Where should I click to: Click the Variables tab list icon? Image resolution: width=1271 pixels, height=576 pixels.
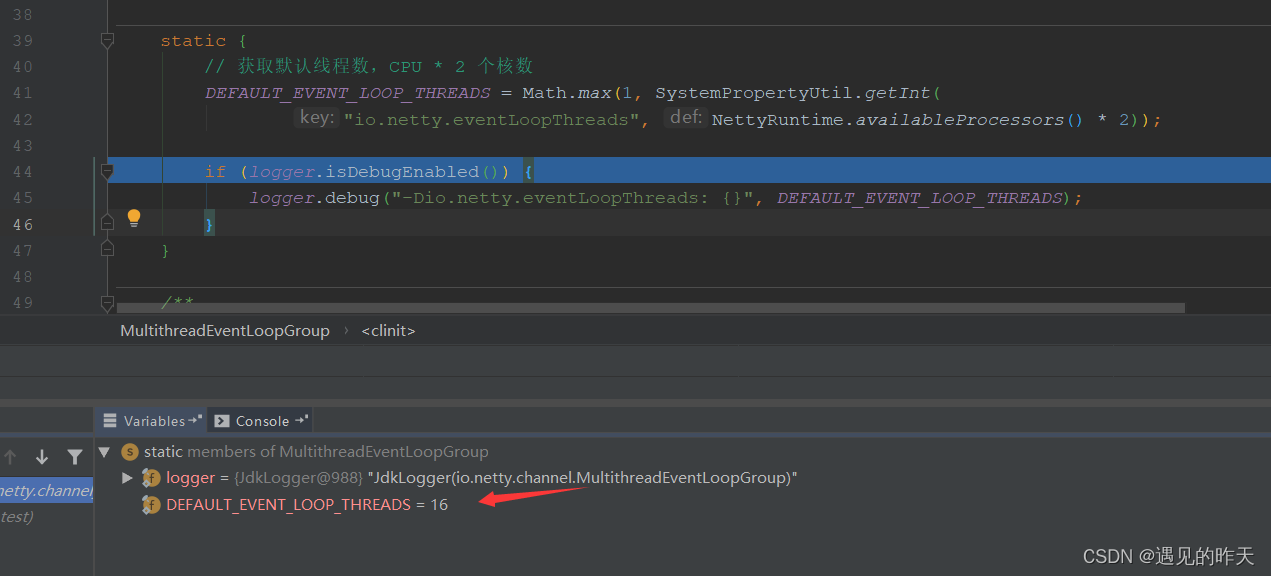tap(111, 421)
